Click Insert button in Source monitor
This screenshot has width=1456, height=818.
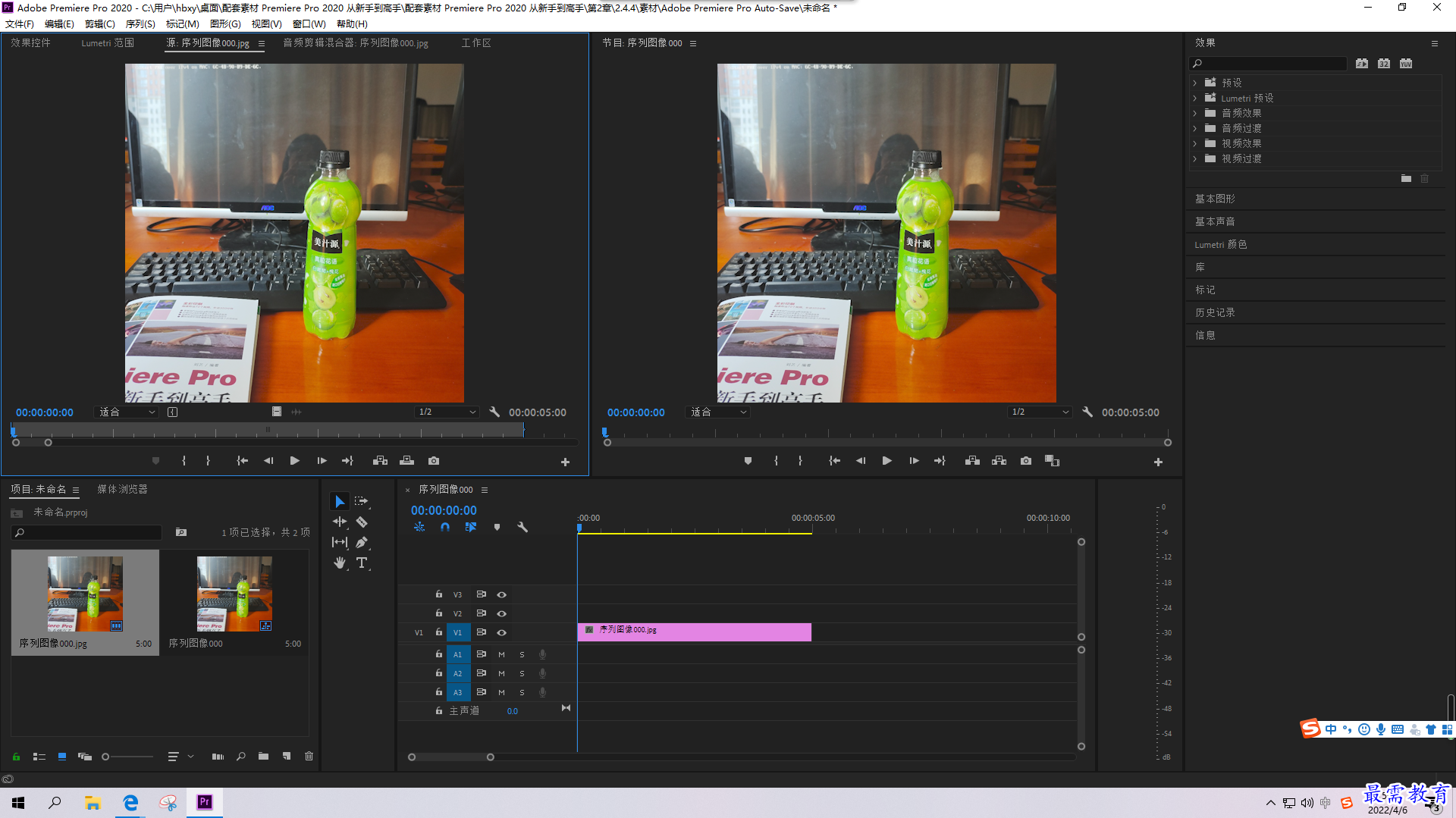click(380, 461)
